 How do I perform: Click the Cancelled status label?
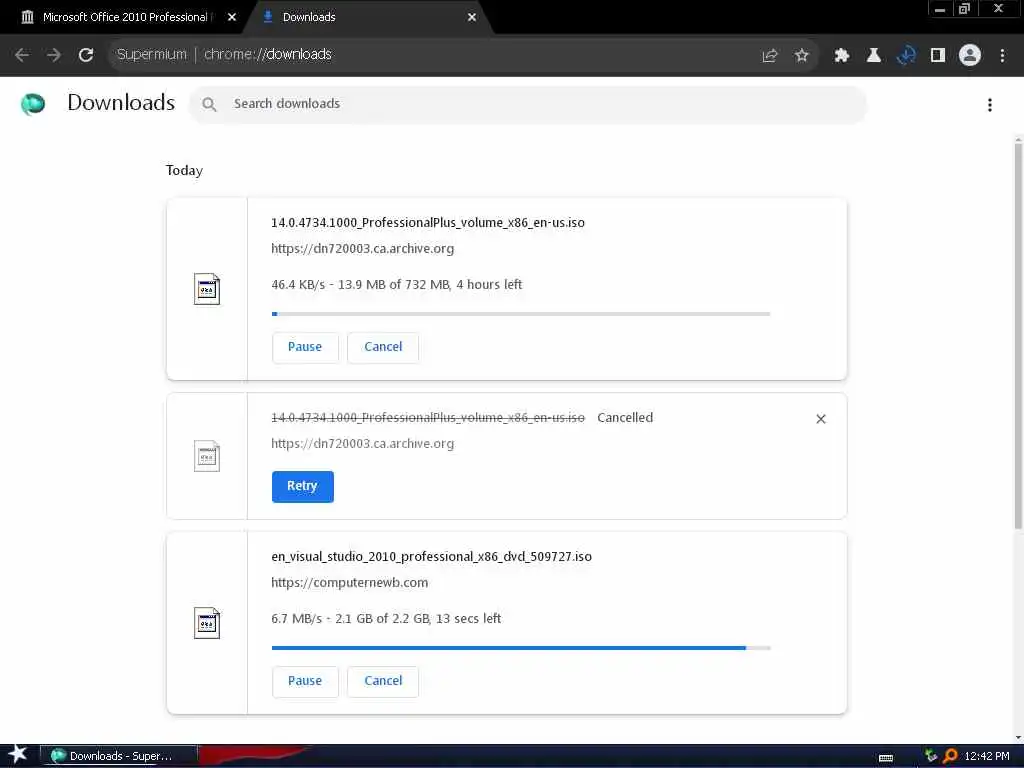coord(625,418)
